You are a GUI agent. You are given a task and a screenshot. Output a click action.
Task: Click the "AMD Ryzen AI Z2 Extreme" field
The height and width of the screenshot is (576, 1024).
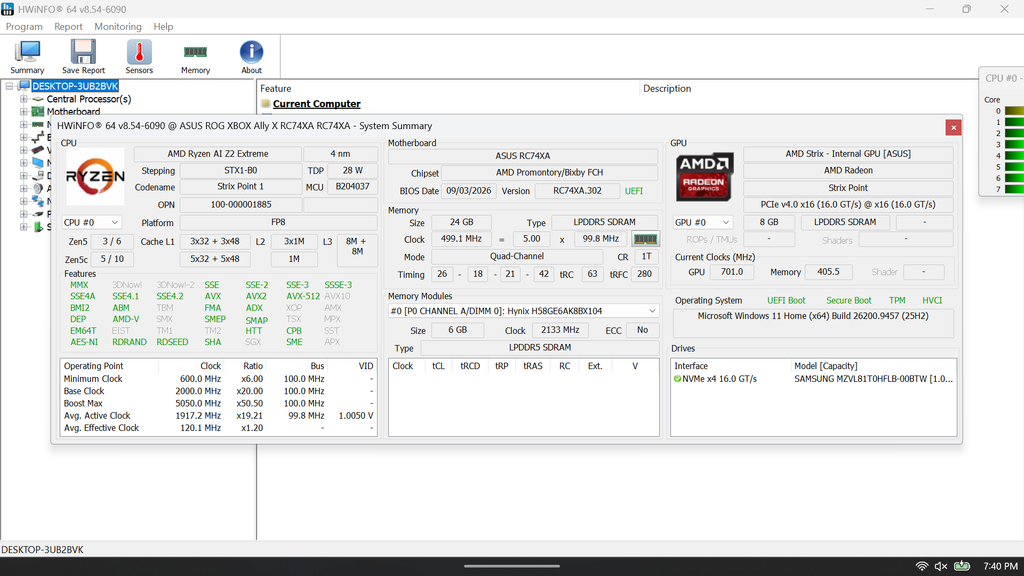[x=217, y=154]
